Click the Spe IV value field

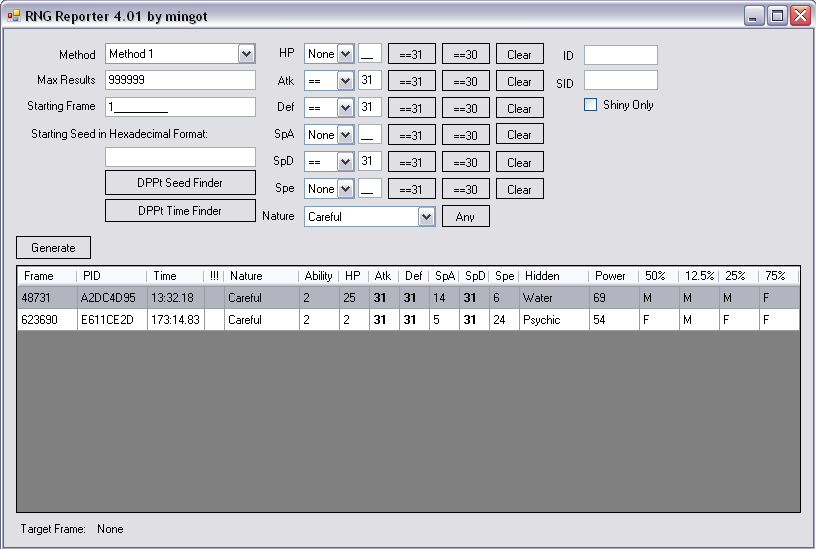[x=369, y=189]
